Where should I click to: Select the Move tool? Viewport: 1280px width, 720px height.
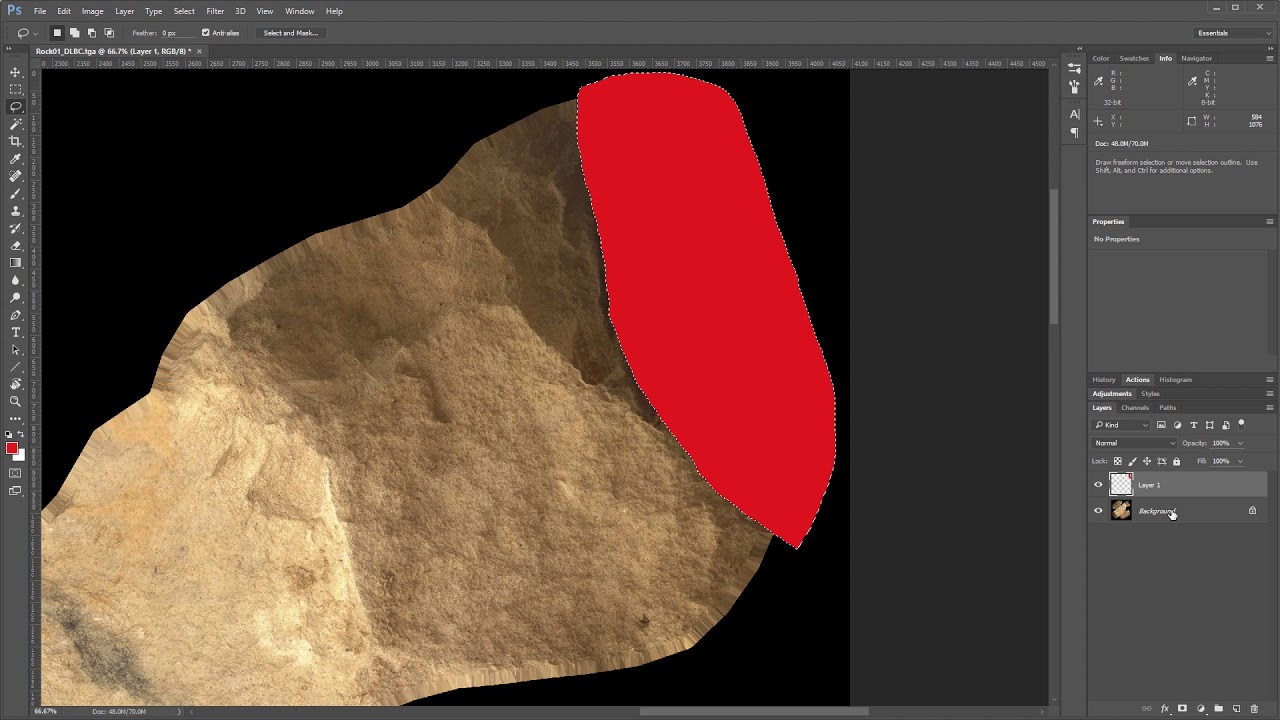[x=15, y=72]
